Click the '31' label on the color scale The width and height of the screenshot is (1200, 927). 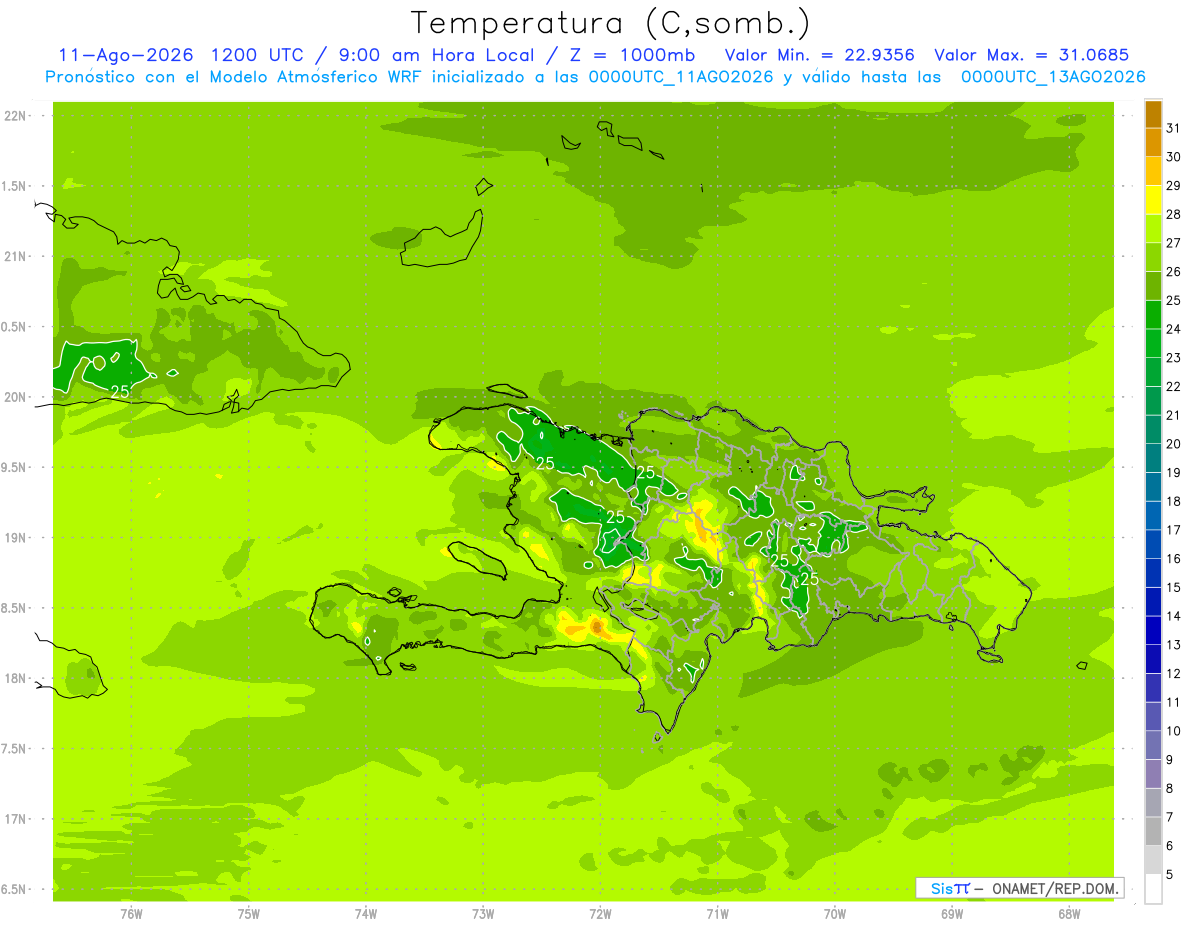[x=1173, y=127]
